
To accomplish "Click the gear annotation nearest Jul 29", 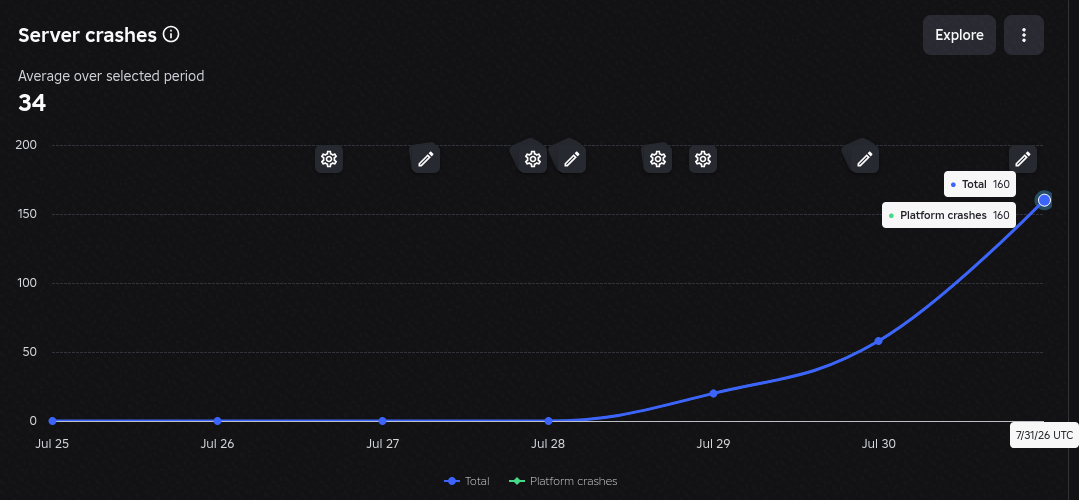I will (x=703, y=160).
